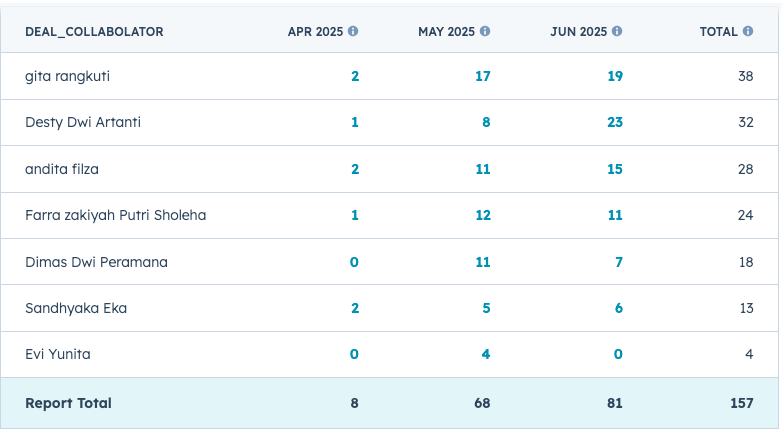
Task: Click the info icon beside JUN 2025
Action: click(617, 31)
